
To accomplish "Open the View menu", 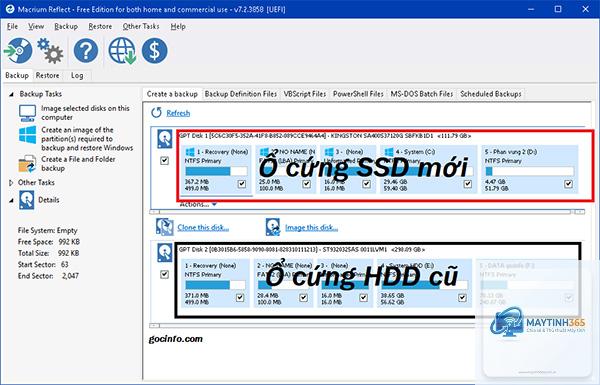I will tap(36, 26).
